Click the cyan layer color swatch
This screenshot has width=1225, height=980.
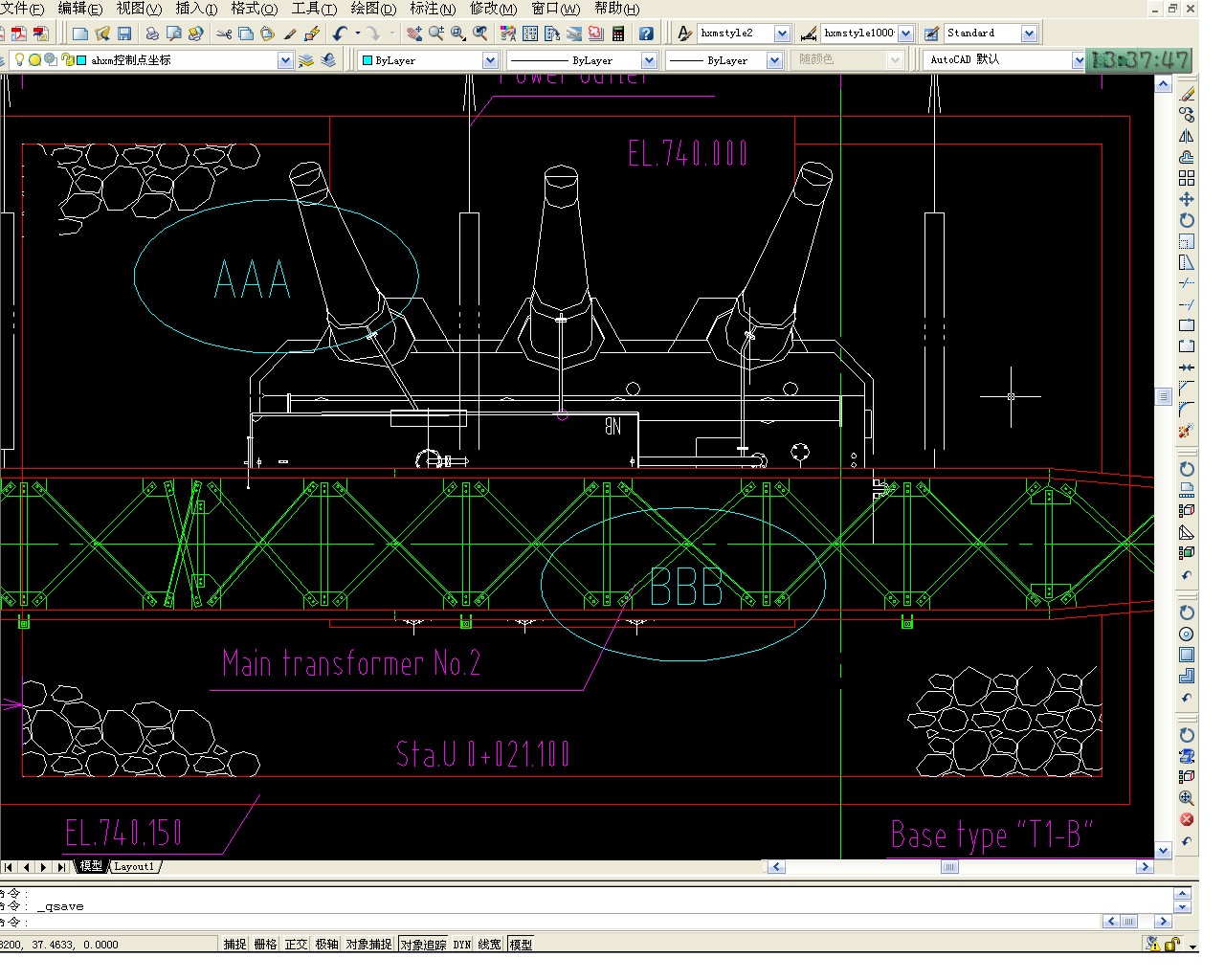tap(81, 60)
